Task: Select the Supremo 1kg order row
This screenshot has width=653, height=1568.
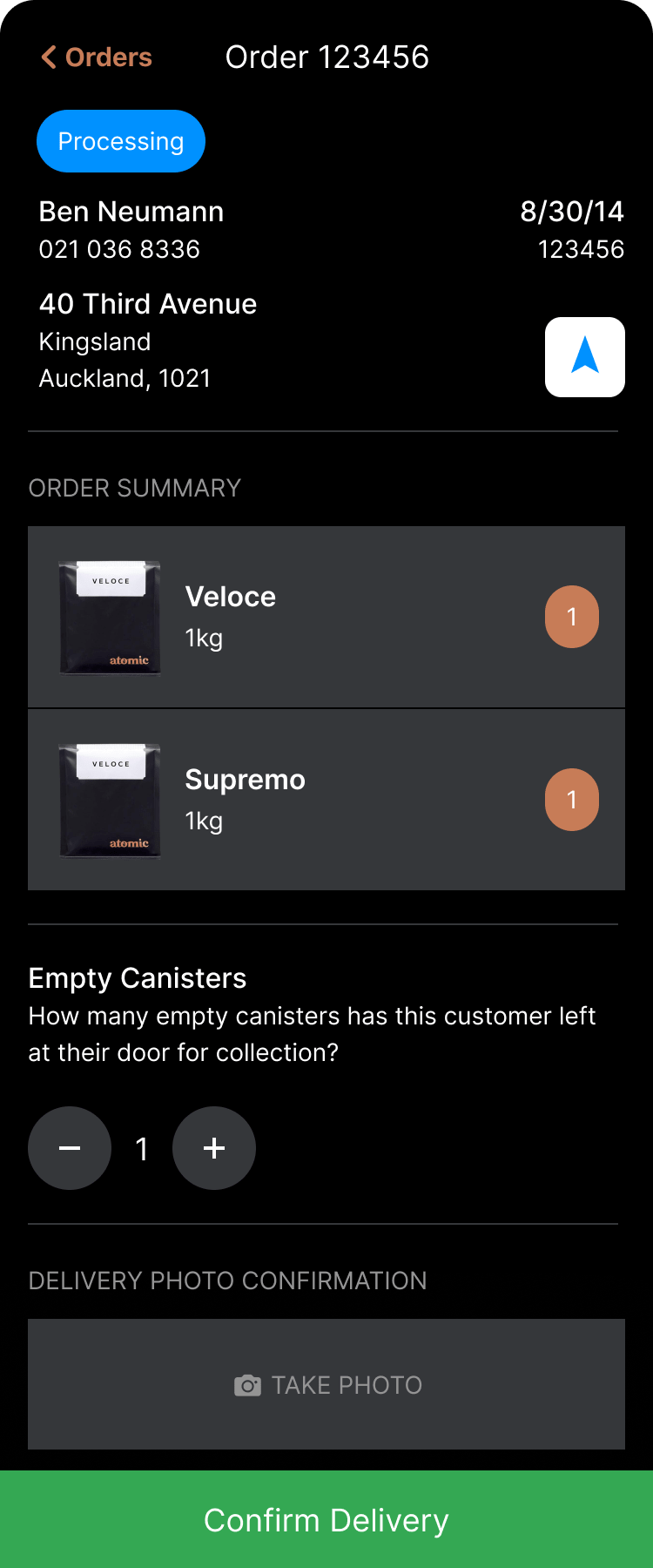Action: point(326,800)
